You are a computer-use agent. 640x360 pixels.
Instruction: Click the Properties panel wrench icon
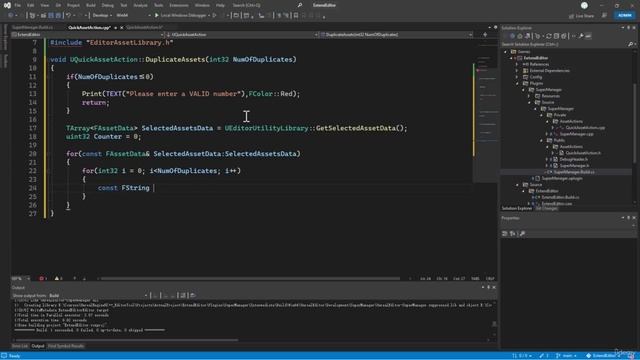[522, 233]
